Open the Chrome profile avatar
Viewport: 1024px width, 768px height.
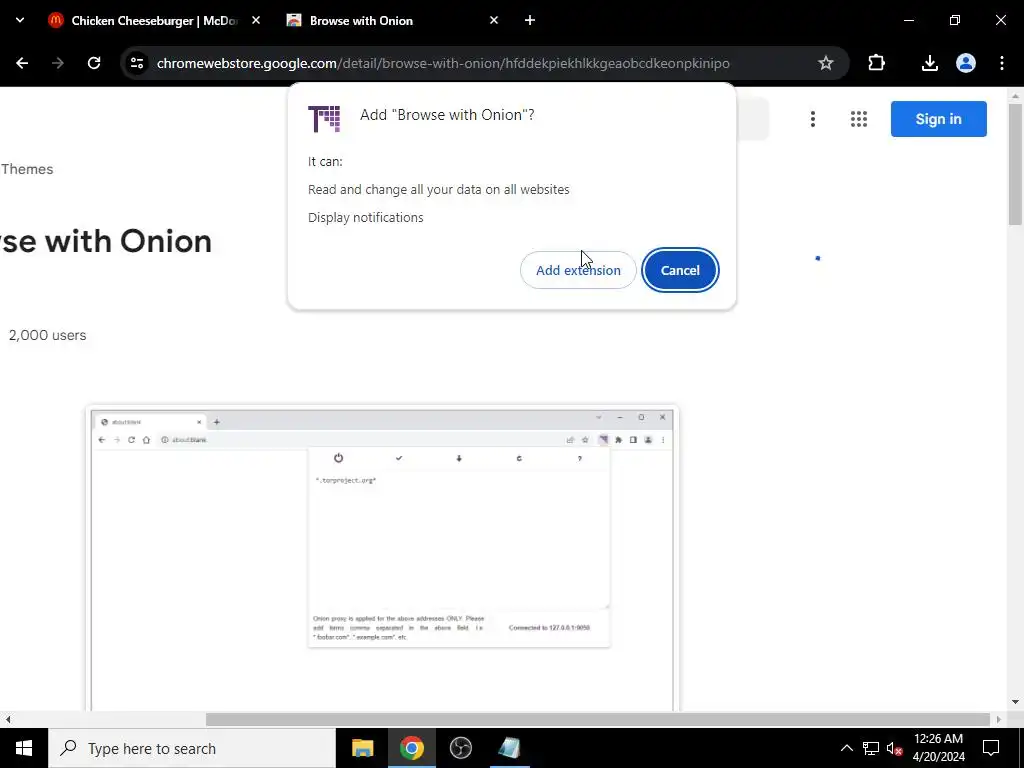click(x=966, y=63)
